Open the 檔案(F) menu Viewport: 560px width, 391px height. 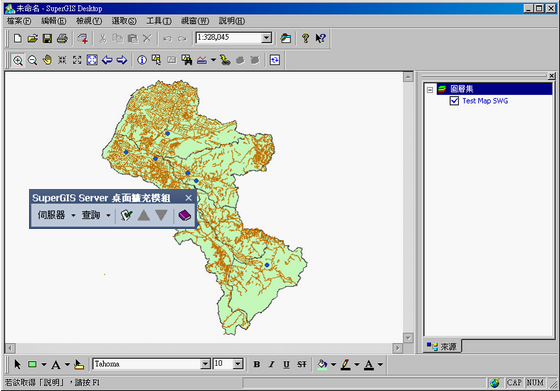click(19, 21)
